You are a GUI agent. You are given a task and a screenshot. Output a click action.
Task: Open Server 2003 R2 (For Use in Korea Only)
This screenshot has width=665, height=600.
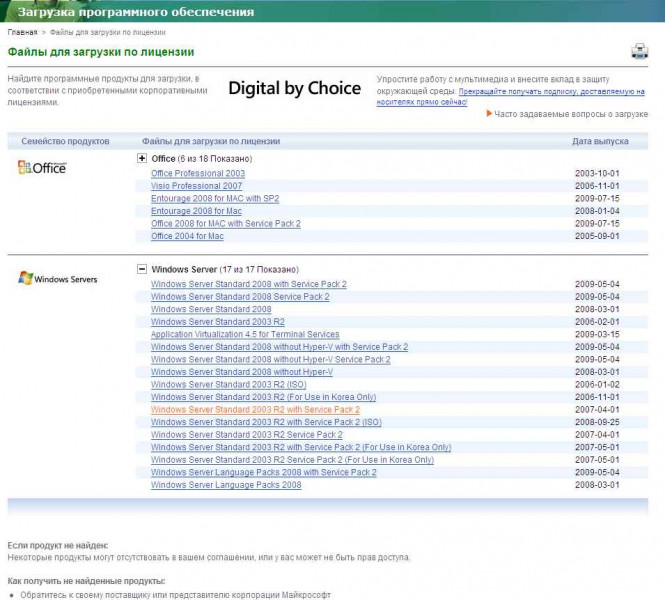coord(263,397)
